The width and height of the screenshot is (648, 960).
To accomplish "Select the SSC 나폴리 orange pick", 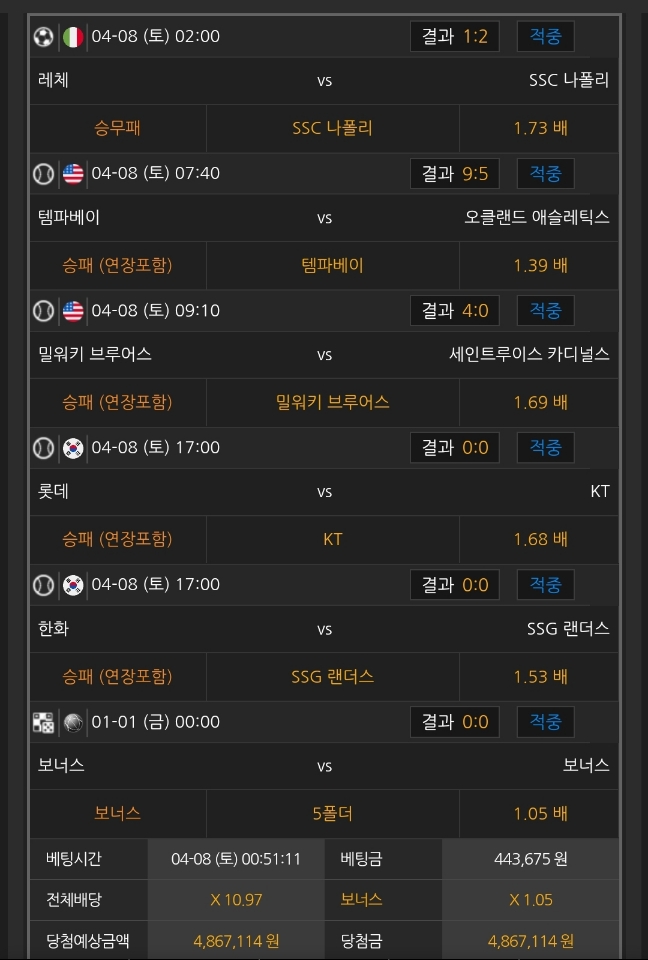I will 332,128.
